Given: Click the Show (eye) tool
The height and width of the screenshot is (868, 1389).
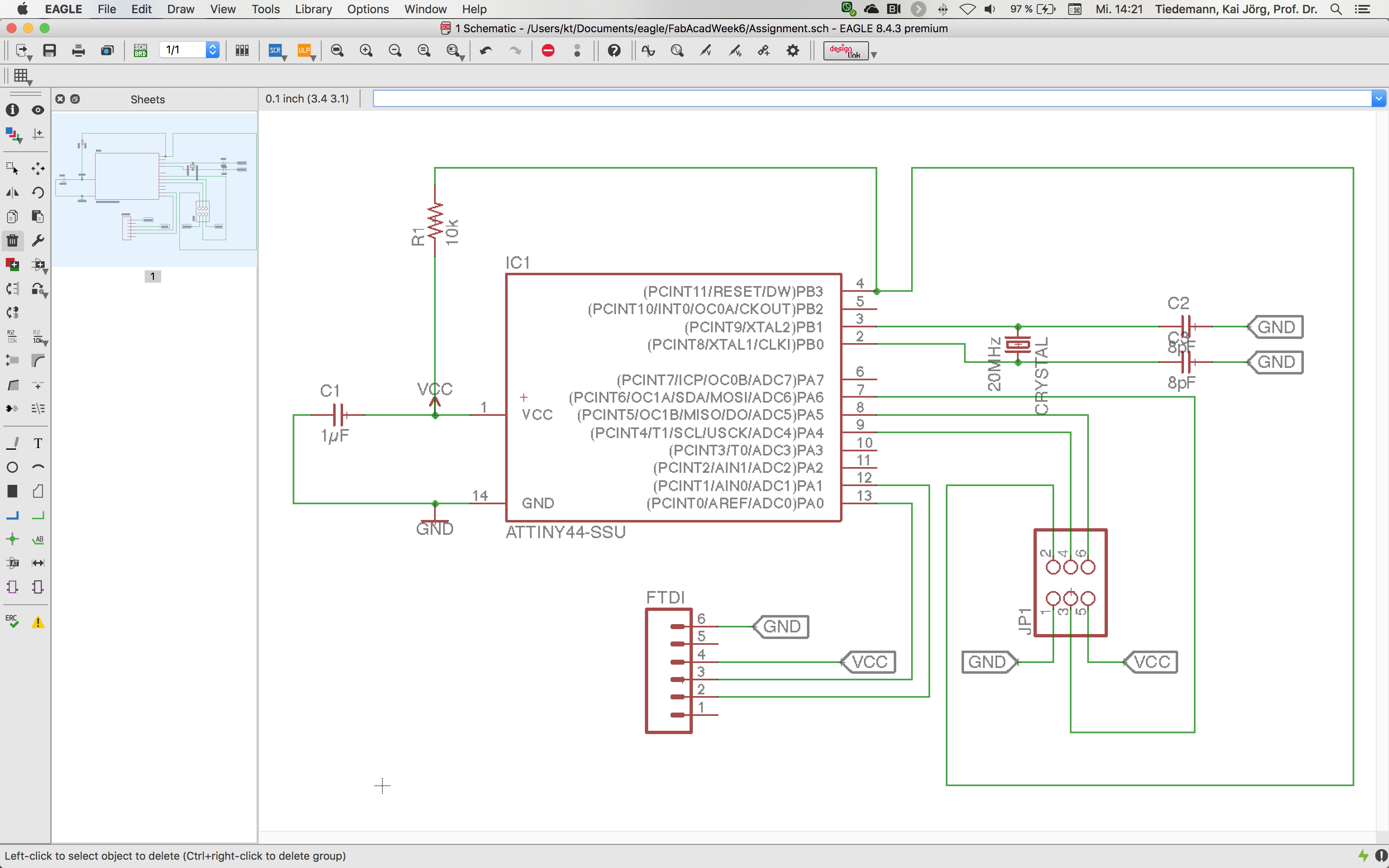Looking at the screenshot, I should (38, 110).
